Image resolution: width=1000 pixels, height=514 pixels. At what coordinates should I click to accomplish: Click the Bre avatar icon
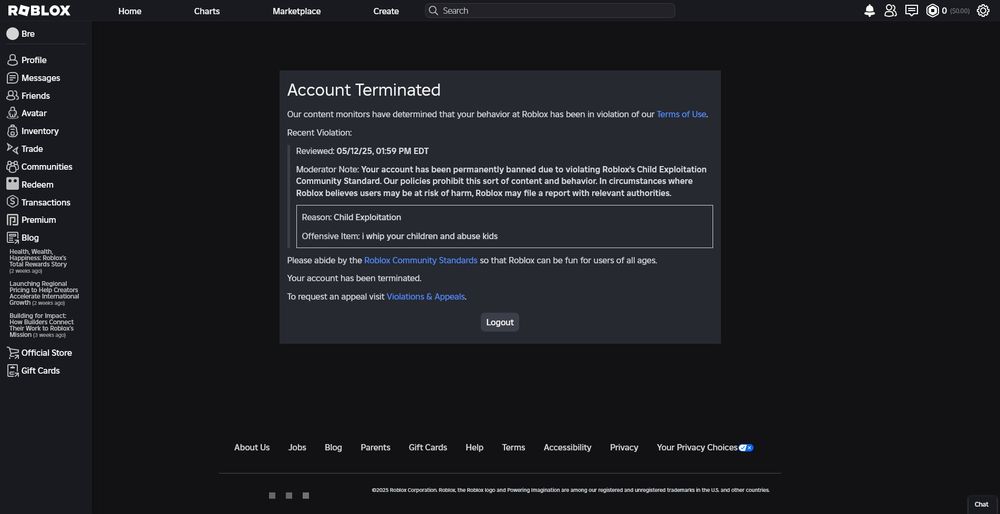point(12,34)
